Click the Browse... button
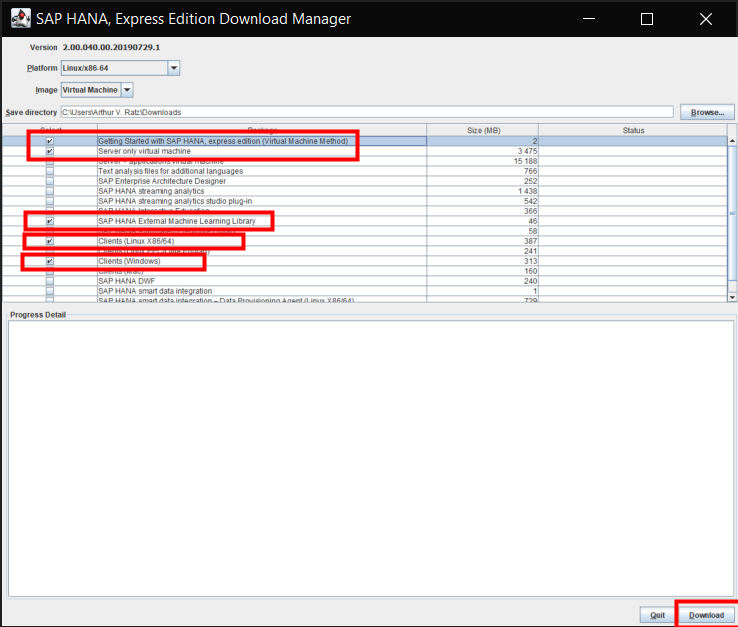Viewport: 738px width, 627px height. [x=707, y=112]
